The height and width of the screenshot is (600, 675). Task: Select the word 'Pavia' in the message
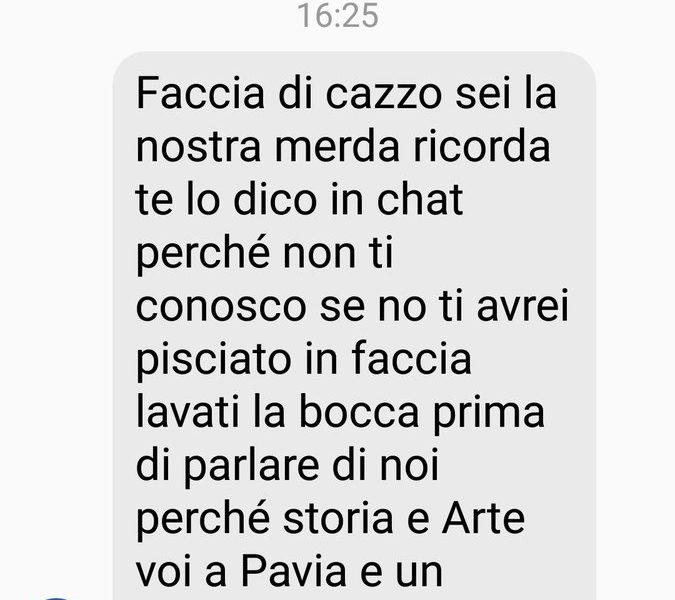[x=294, y=571]
